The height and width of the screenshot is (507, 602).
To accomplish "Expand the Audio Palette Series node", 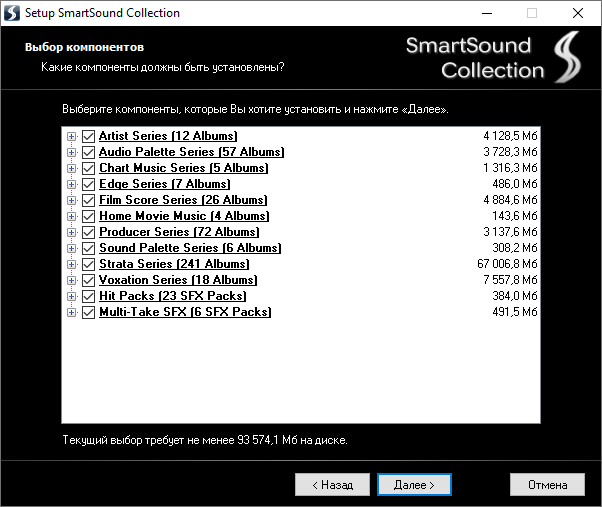I will (71, 152).
